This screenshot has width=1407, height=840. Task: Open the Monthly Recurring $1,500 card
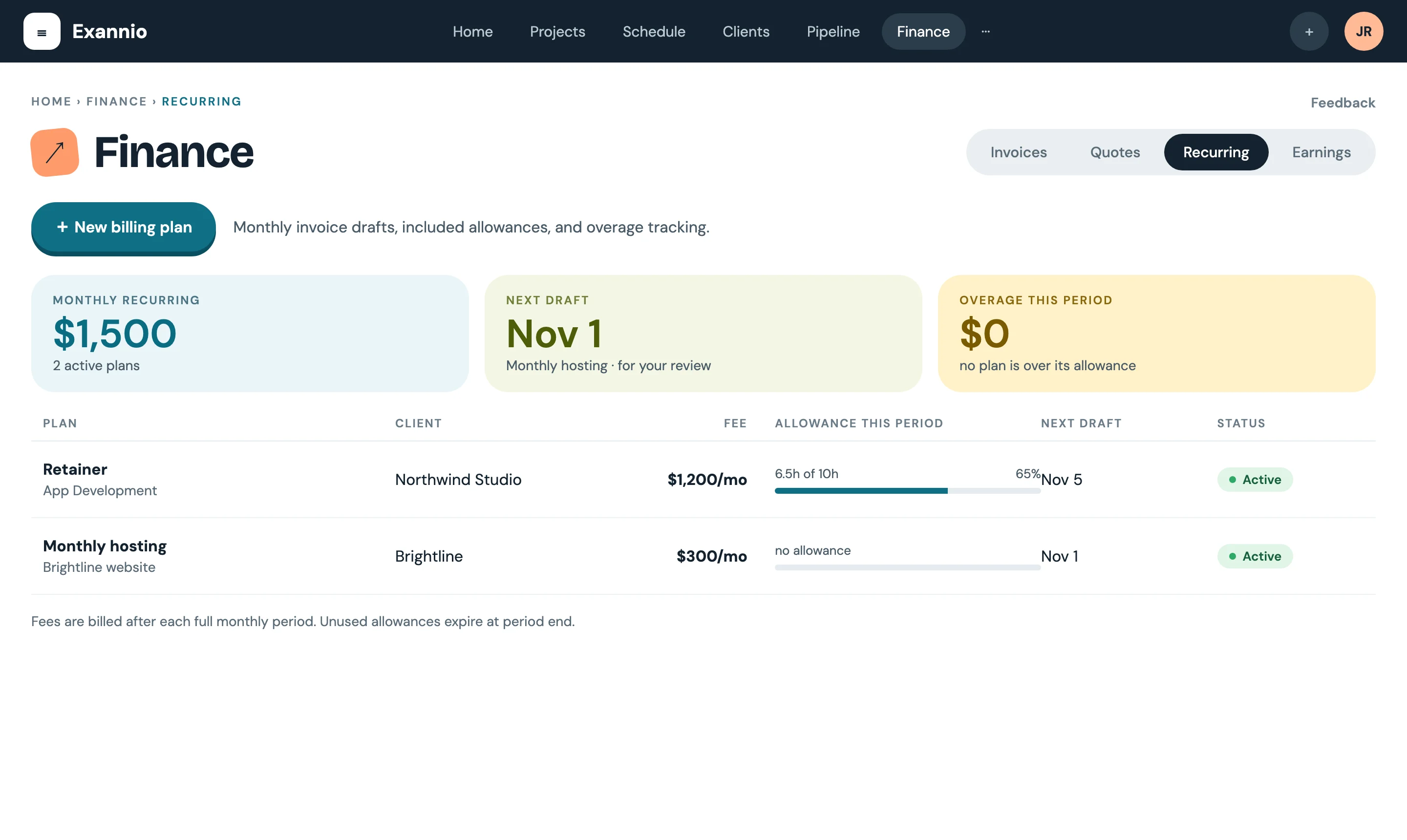[x=250, y=334]
